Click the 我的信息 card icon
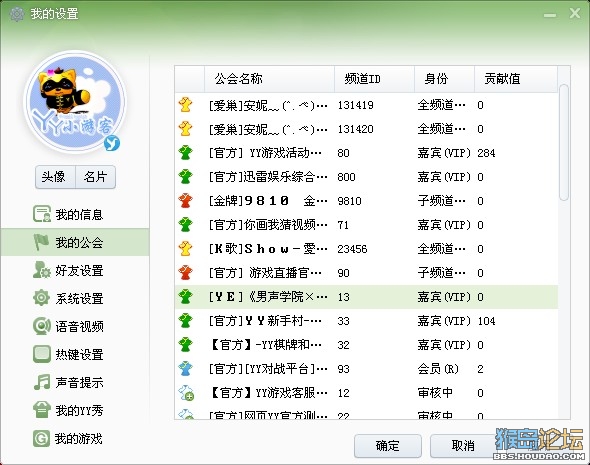Image resolution: width=590 pixels, height=465 pixels. pos(41,214)
